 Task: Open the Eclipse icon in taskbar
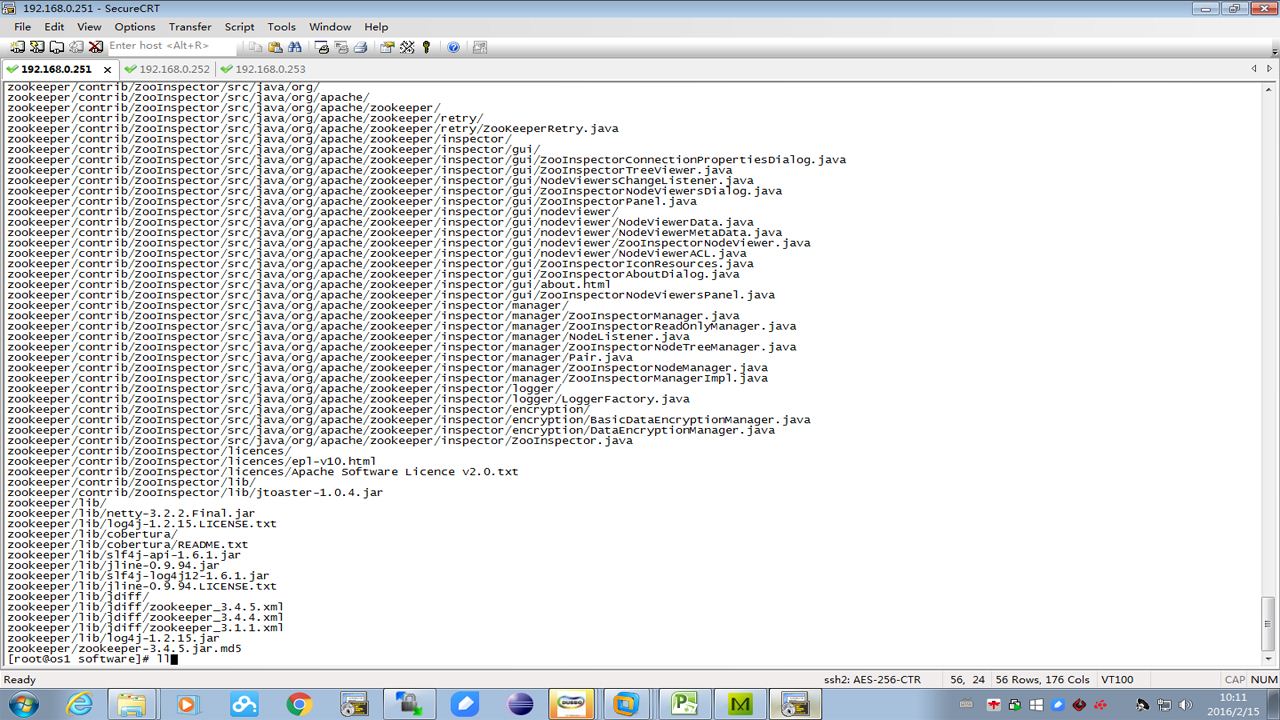coord(520,704)
